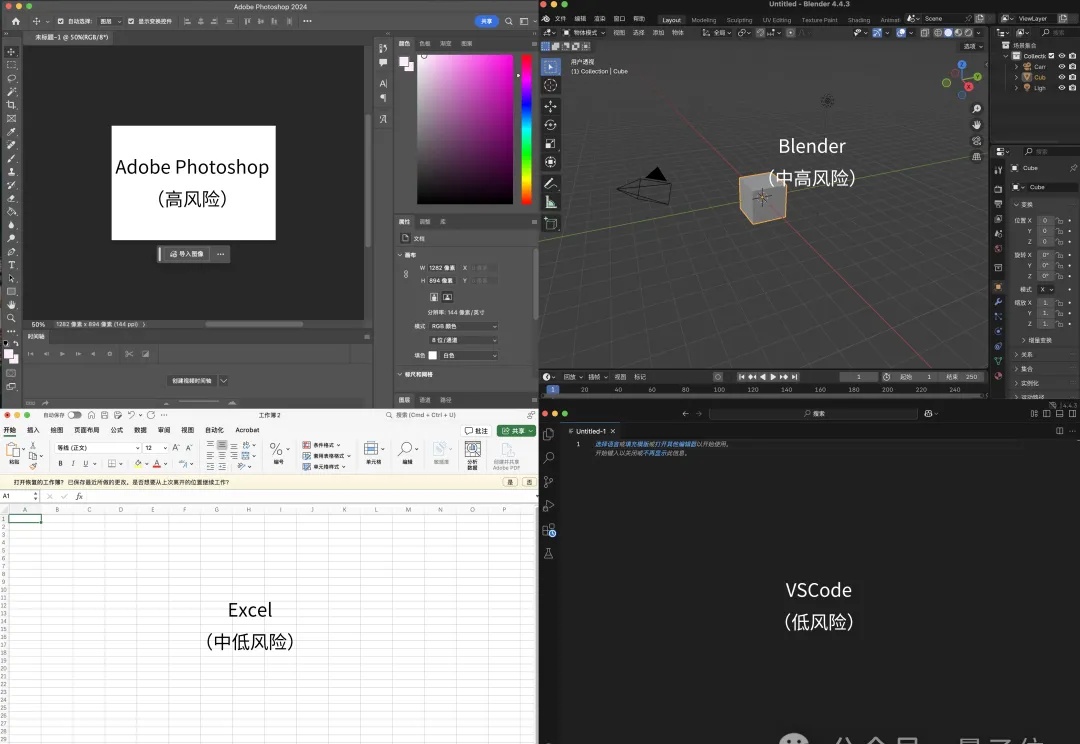Click Photoshop foreground/background swatch in color panel

point(406,64)
